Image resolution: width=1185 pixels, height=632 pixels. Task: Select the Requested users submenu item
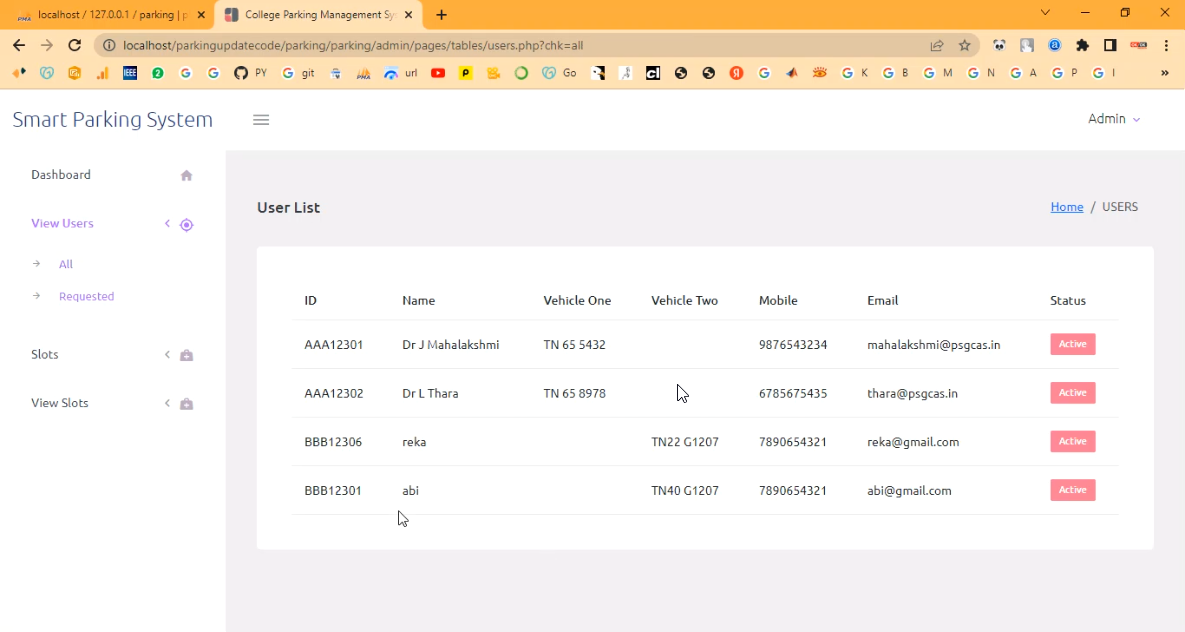(x=86, y=296)
